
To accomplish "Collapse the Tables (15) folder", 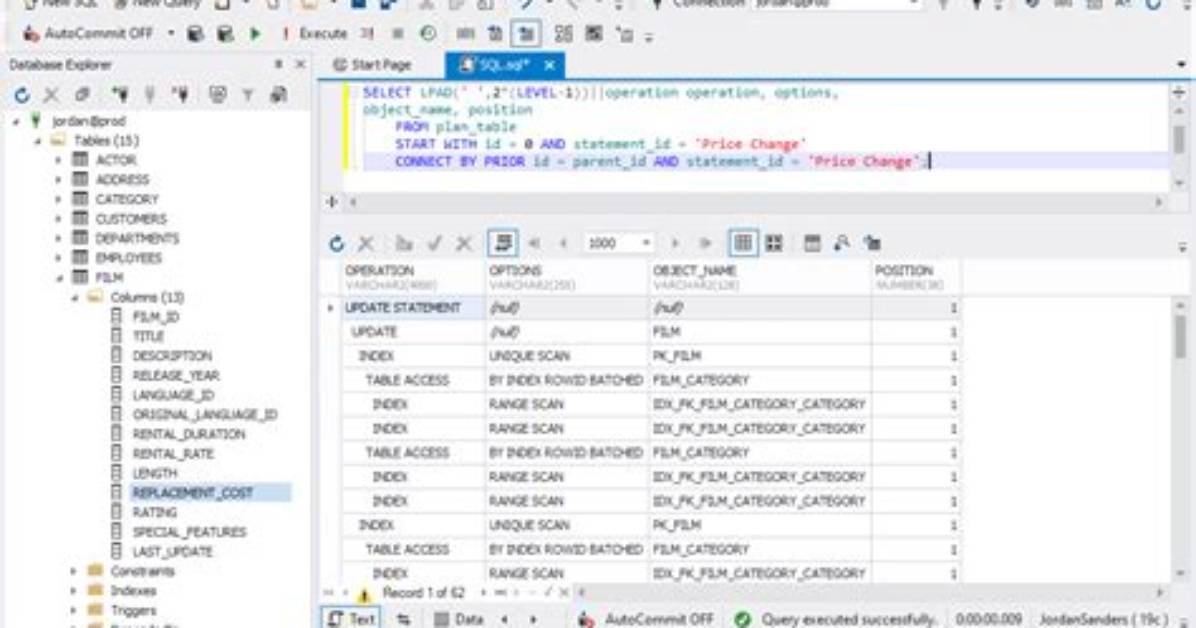I will point(37,141).
